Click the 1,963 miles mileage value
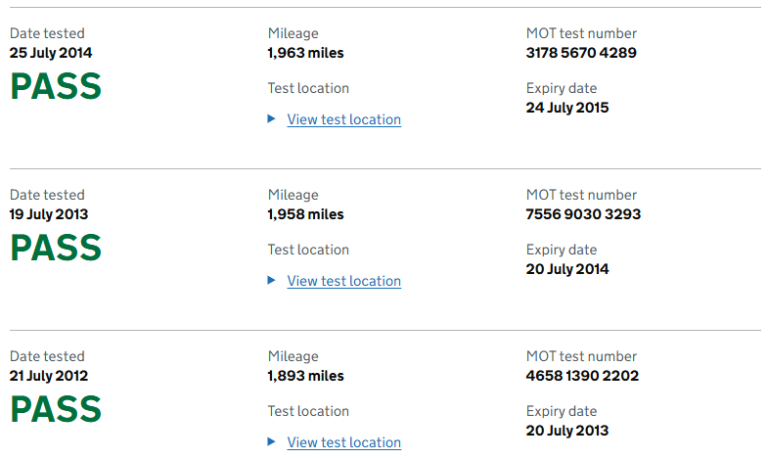This screenshot has width=768, height=459. coord(305,53)
